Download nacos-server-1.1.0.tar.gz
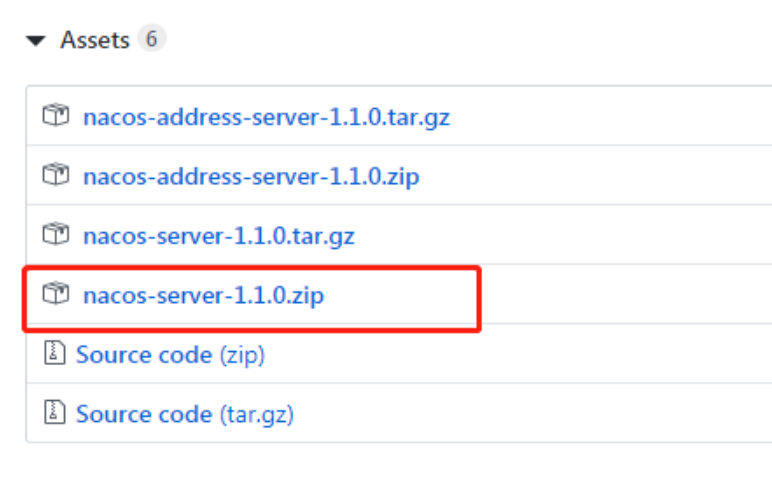This screenshot has height=489, width=772. tap(219, 237)
